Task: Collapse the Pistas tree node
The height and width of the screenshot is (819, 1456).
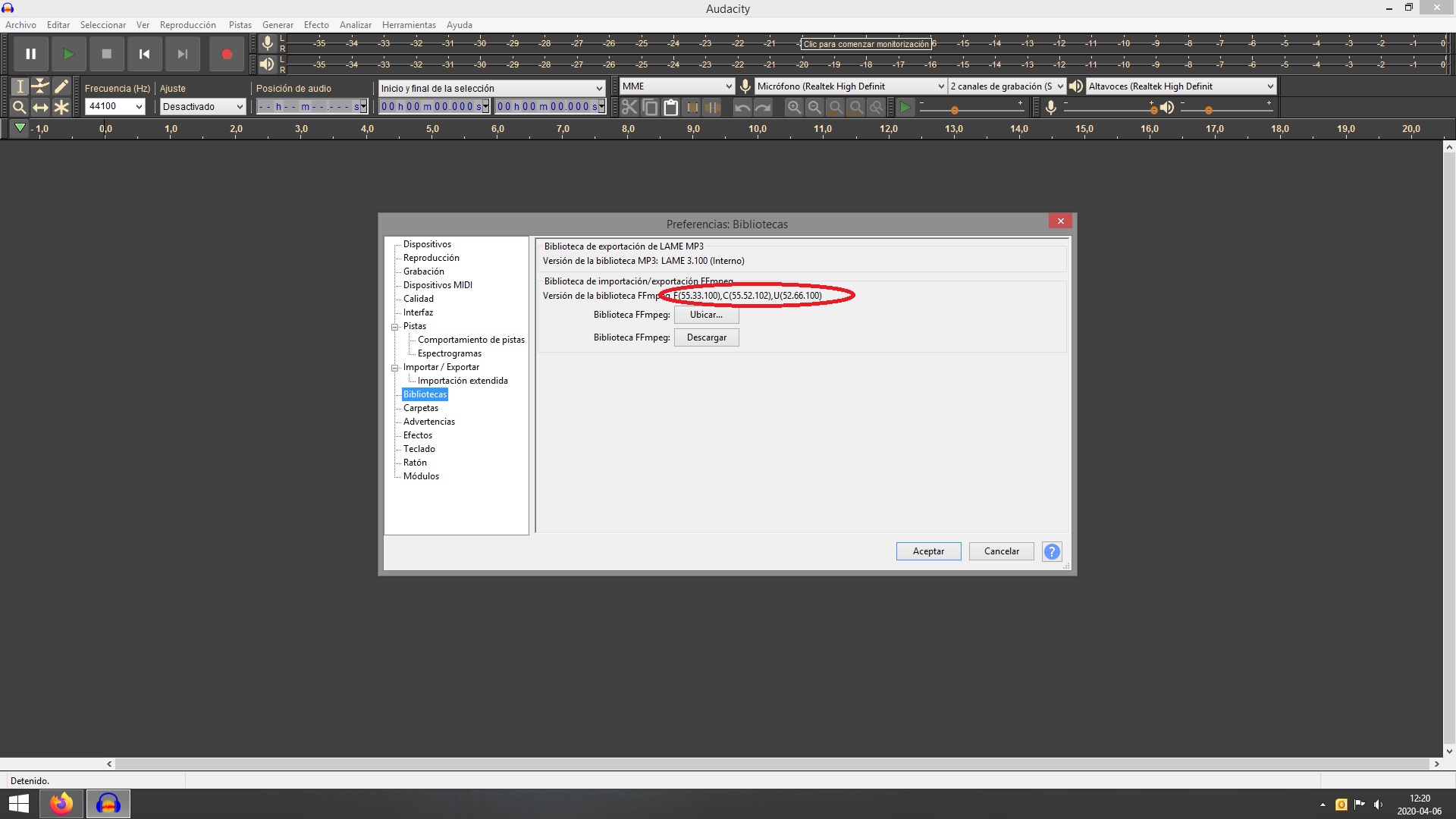Action: (x=395, y=327)
